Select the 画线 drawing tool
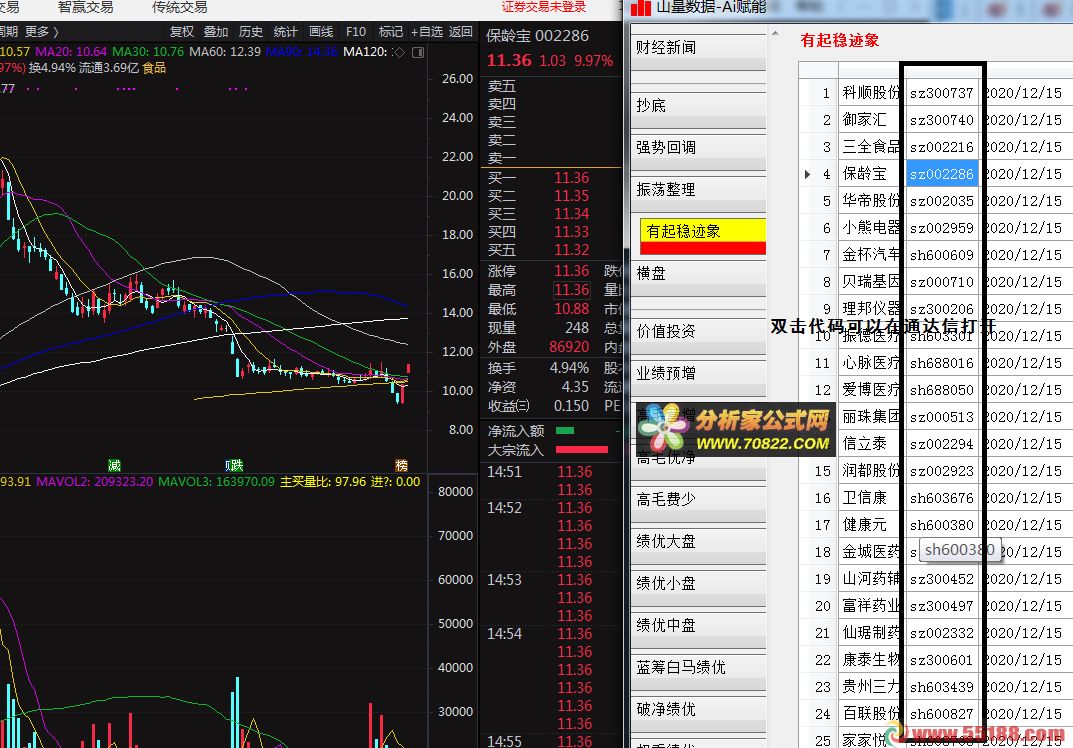The image size is (1073, 748). (321, 31)
